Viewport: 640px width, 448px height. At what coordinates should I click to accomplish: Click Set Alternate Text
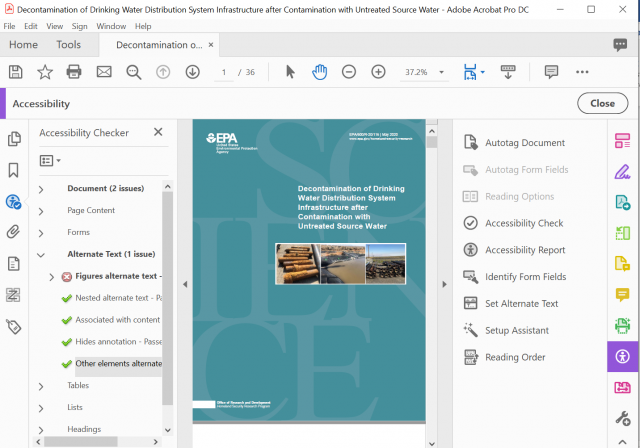(521, 304)
